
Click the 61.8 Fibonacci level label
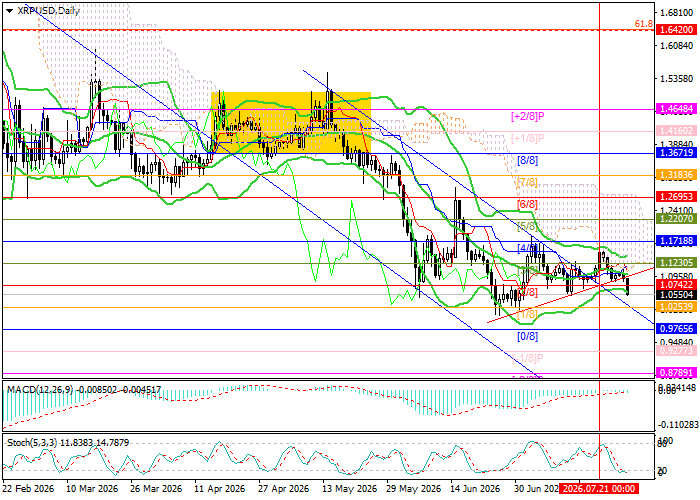point(643,24)
